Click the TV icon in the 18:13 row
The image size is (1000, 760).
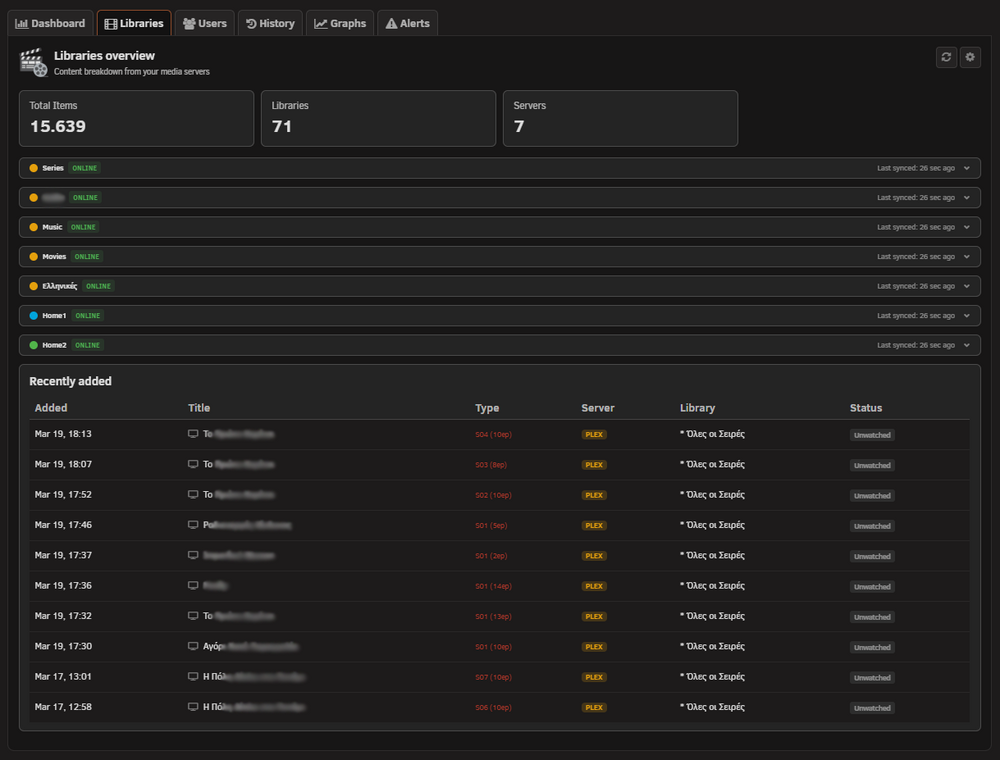tap(193, 434)
